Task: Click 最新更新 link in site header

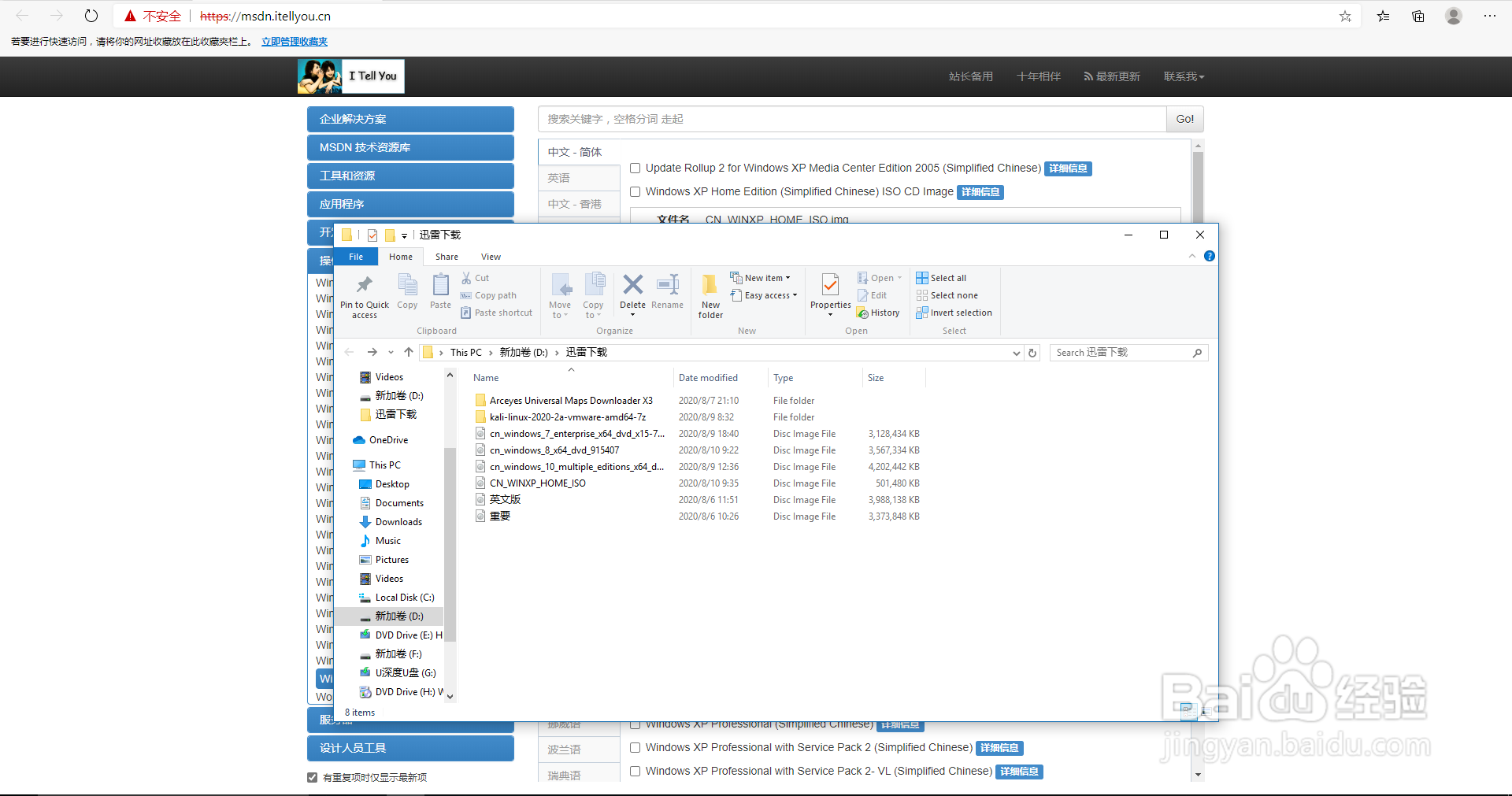Action: 1112,76
